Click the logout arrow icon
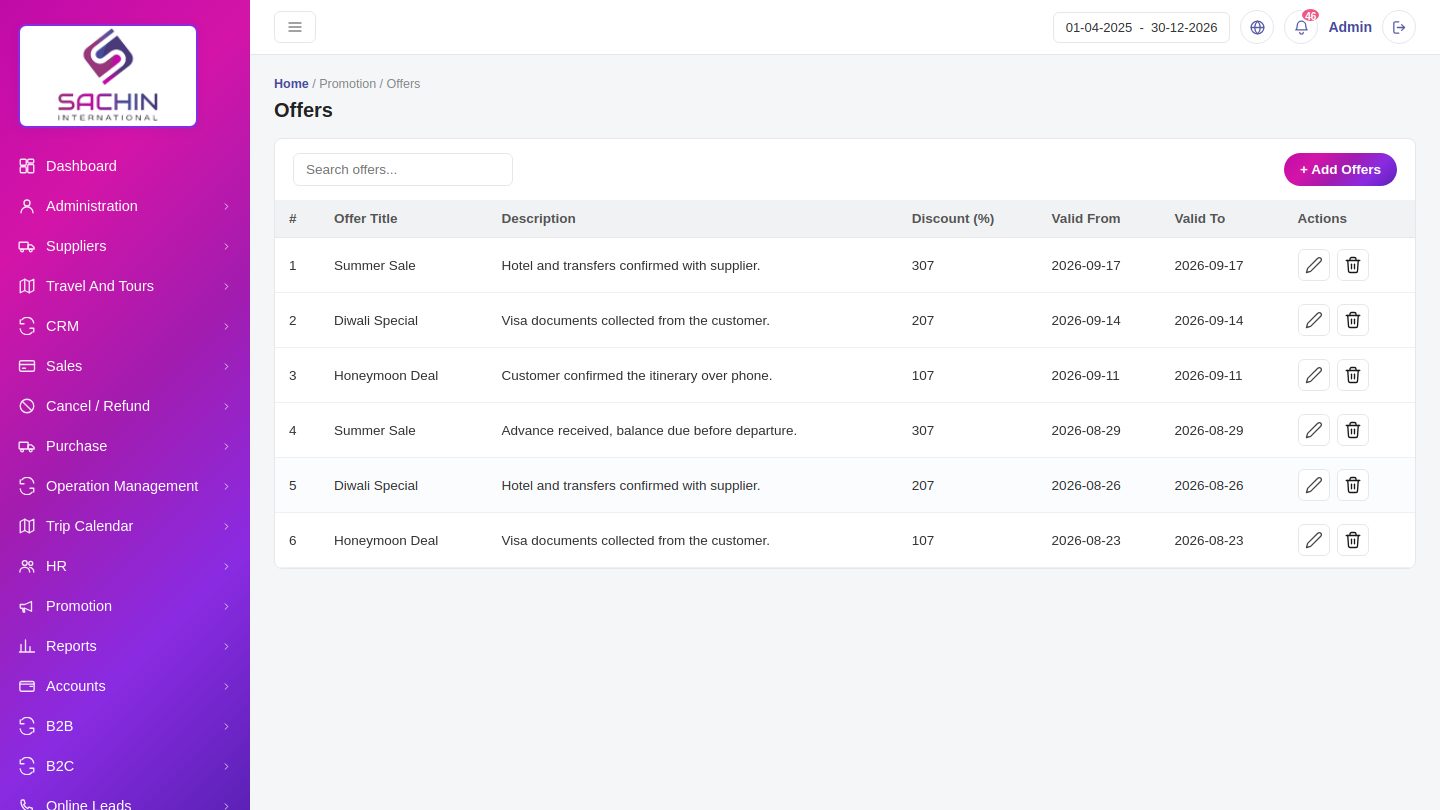The height and width of the screenshot is (810, 1440). coord(1399,27)
